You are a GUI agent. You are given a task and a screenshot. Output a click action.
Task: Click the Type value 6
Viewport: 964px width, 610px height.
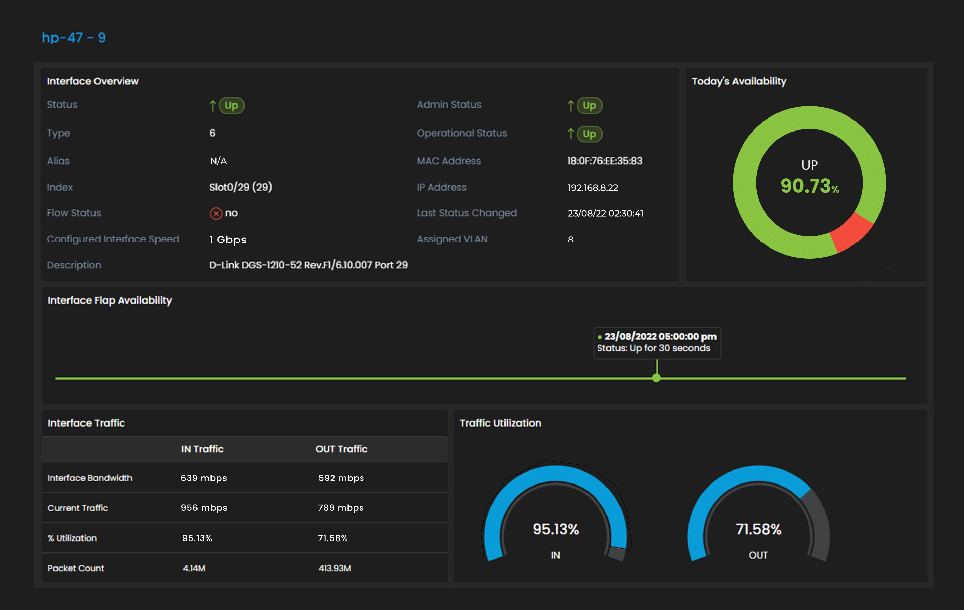212,133
